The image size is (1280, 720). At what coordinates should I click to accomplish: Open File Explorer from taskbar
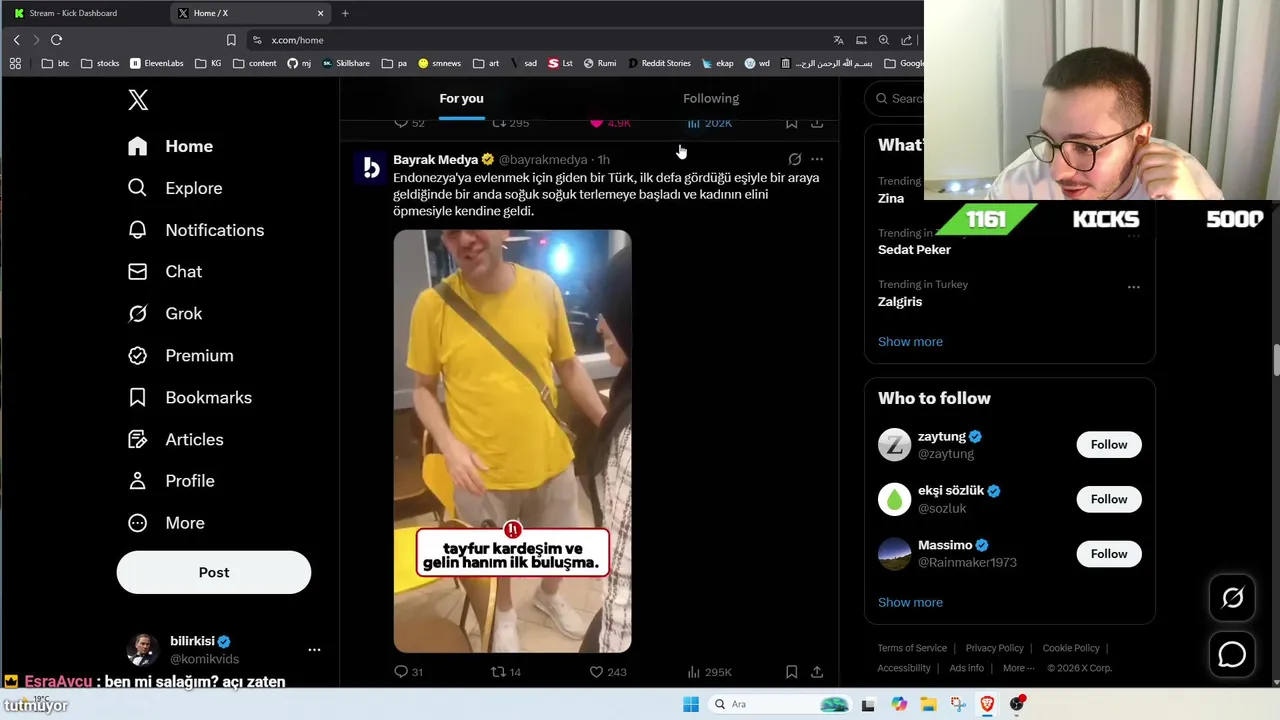pos(928,704)
